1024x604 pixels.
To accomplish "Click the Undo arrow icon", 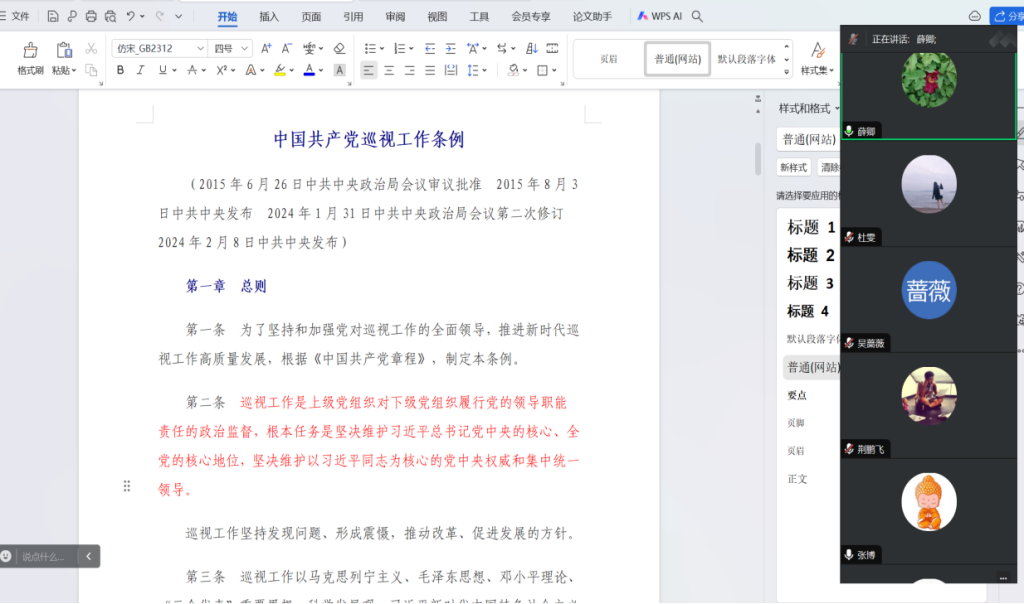I will coord(133,16).
